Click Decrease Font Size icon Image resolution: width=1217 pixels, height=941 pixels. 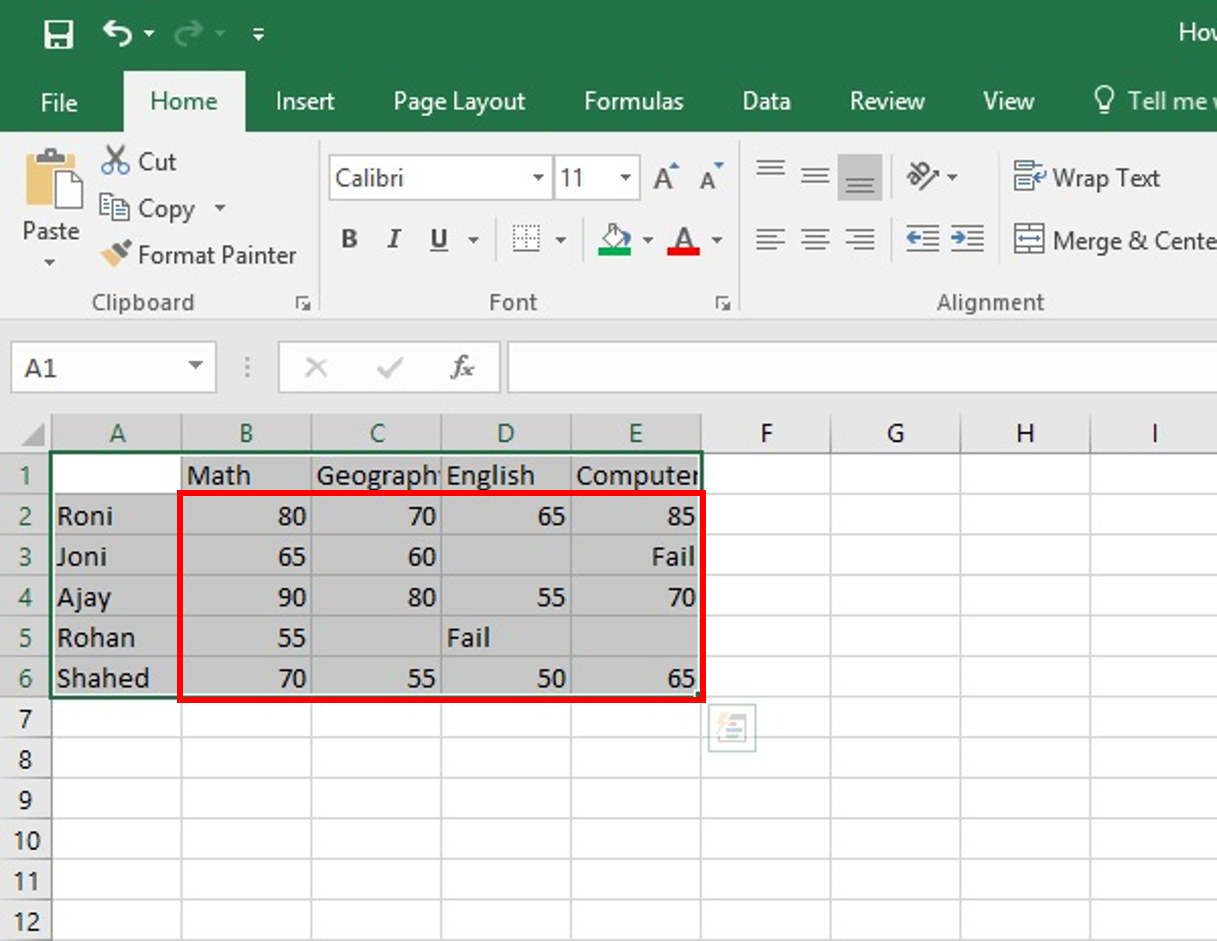coord(711,178)
